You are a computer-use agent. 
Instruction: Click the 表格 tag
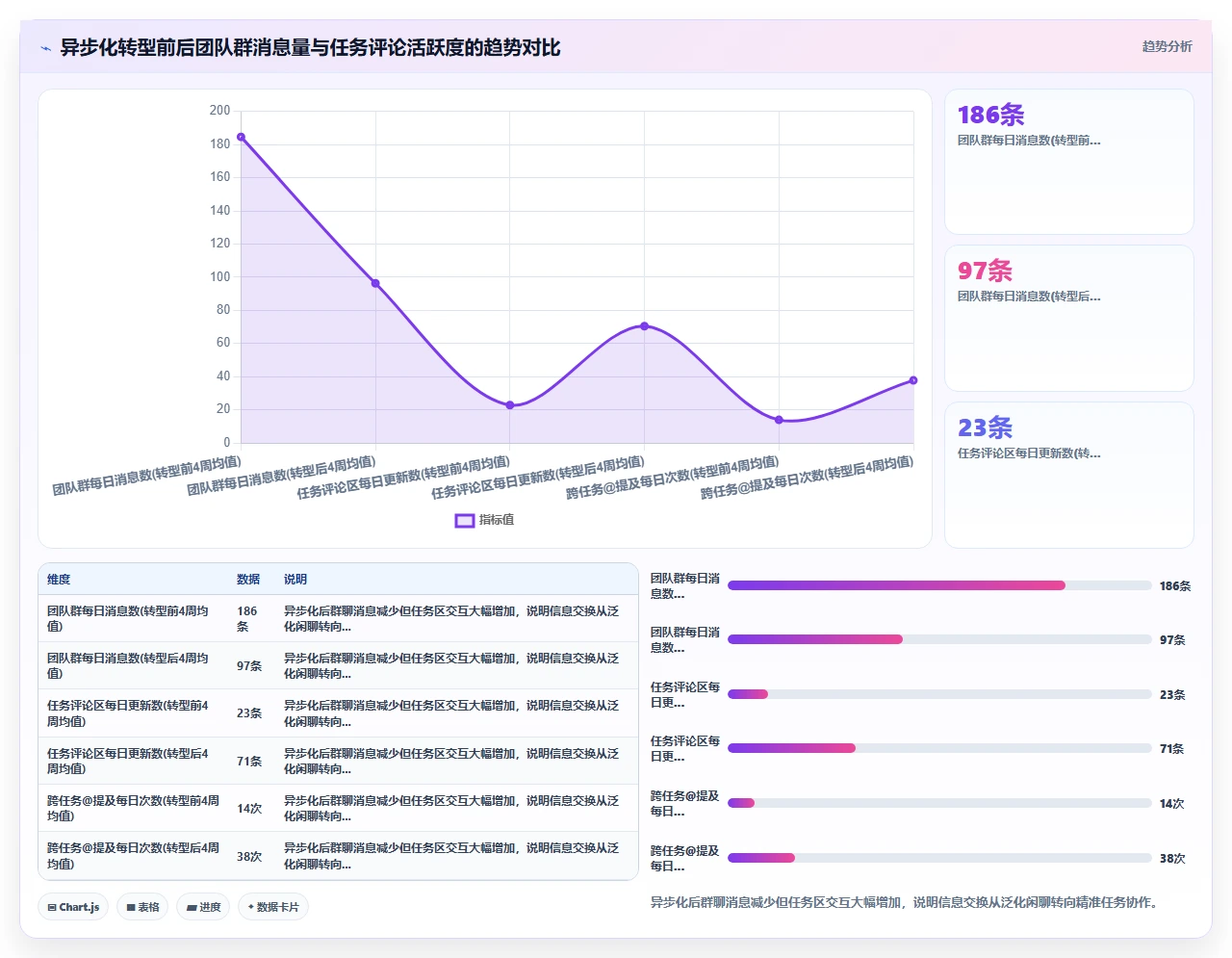click(142, 907)
